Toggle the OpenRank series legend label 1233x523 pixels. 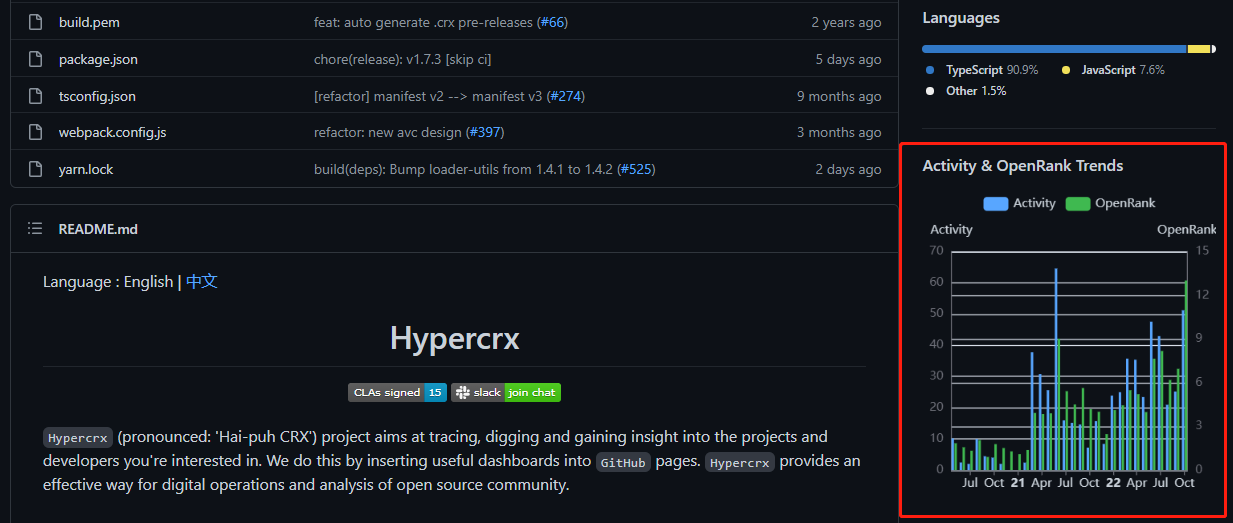tap(1110, 203)
